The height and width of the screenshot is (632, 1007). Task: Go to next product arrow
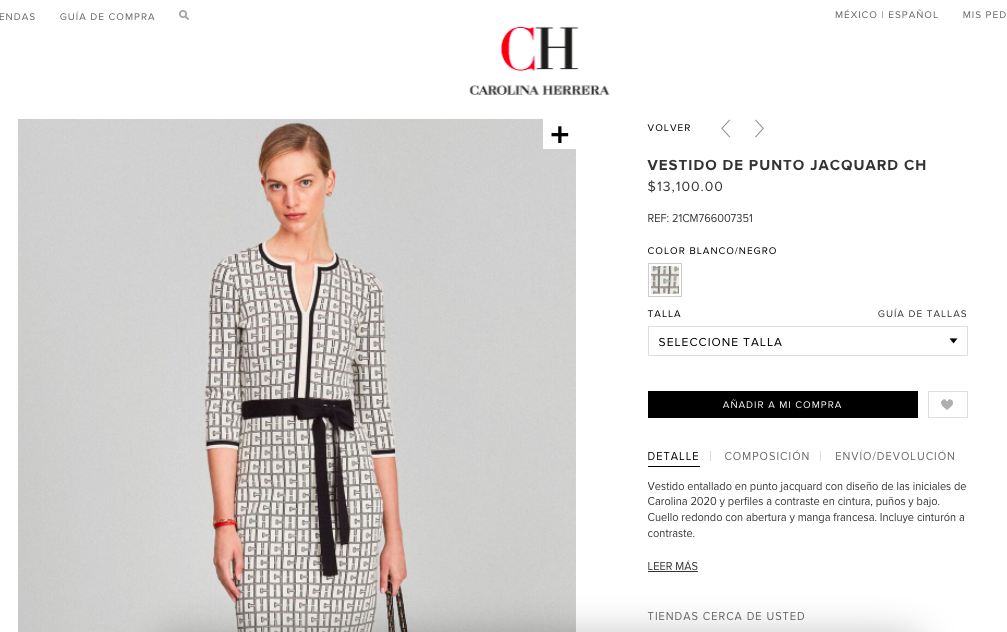(759, 128)
